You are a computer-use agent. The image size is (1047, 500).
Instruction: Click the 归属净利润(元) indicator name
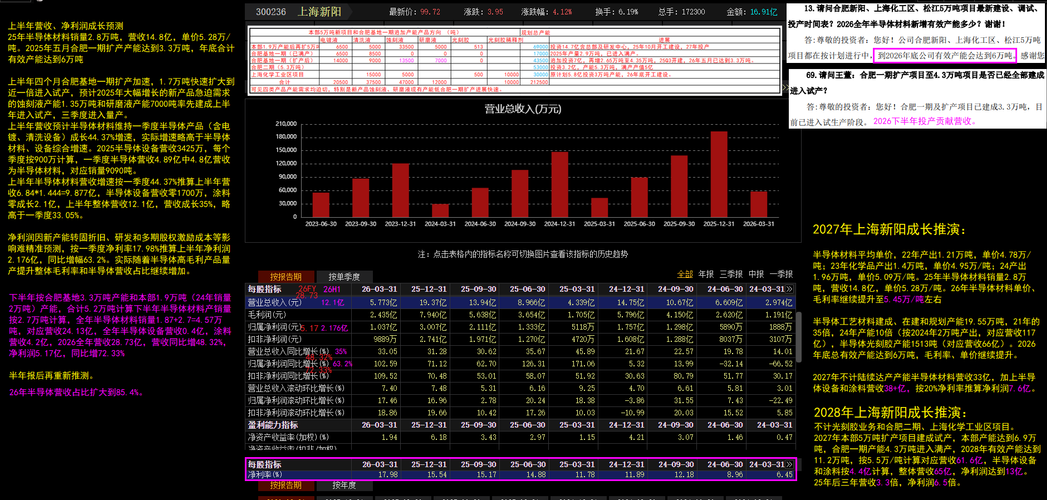click(272, 327)
